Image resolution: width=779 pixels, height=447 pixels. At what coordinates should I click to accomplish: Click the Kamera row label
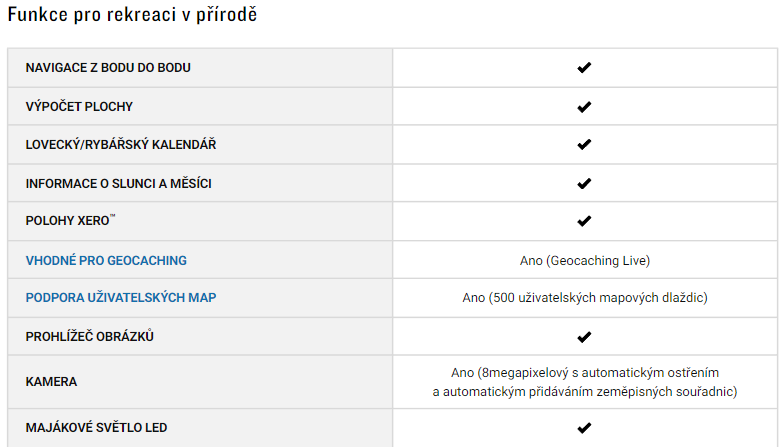pos(51,382)
